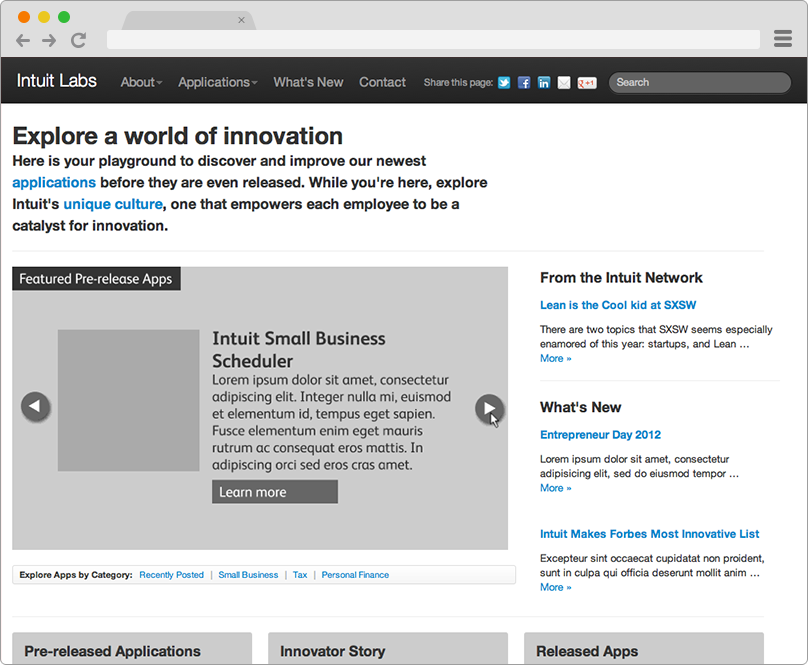
Task: Click the 'Share this page:' label
Action: tap(458, 83)
